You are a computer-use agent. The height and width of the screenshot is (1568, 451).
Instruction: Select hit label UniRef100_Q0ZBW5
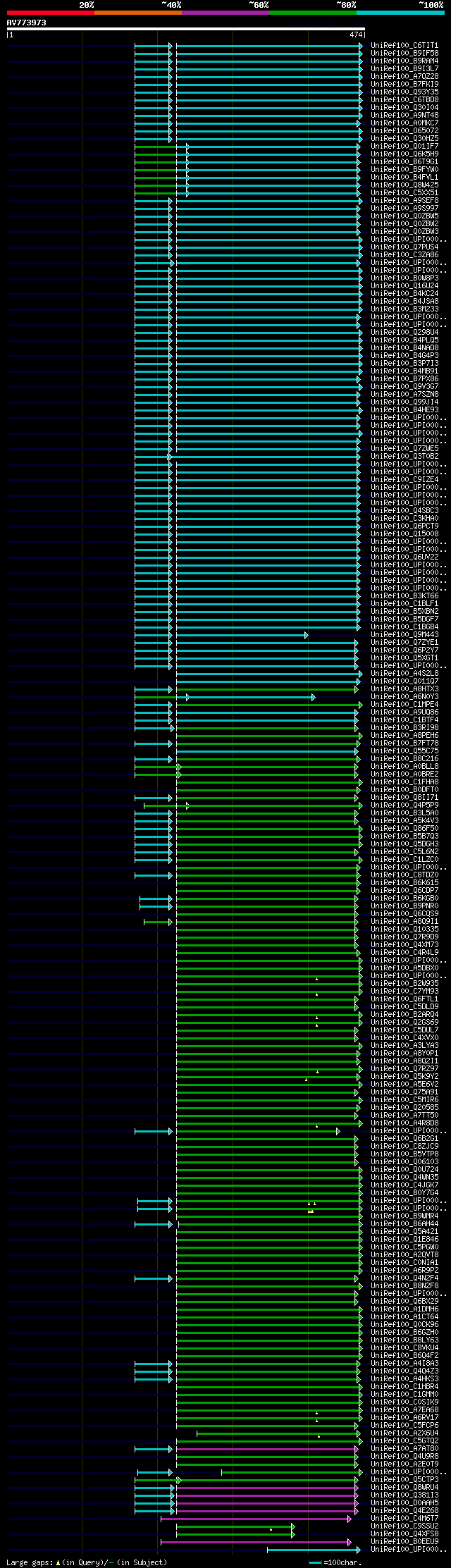[404, 216]
